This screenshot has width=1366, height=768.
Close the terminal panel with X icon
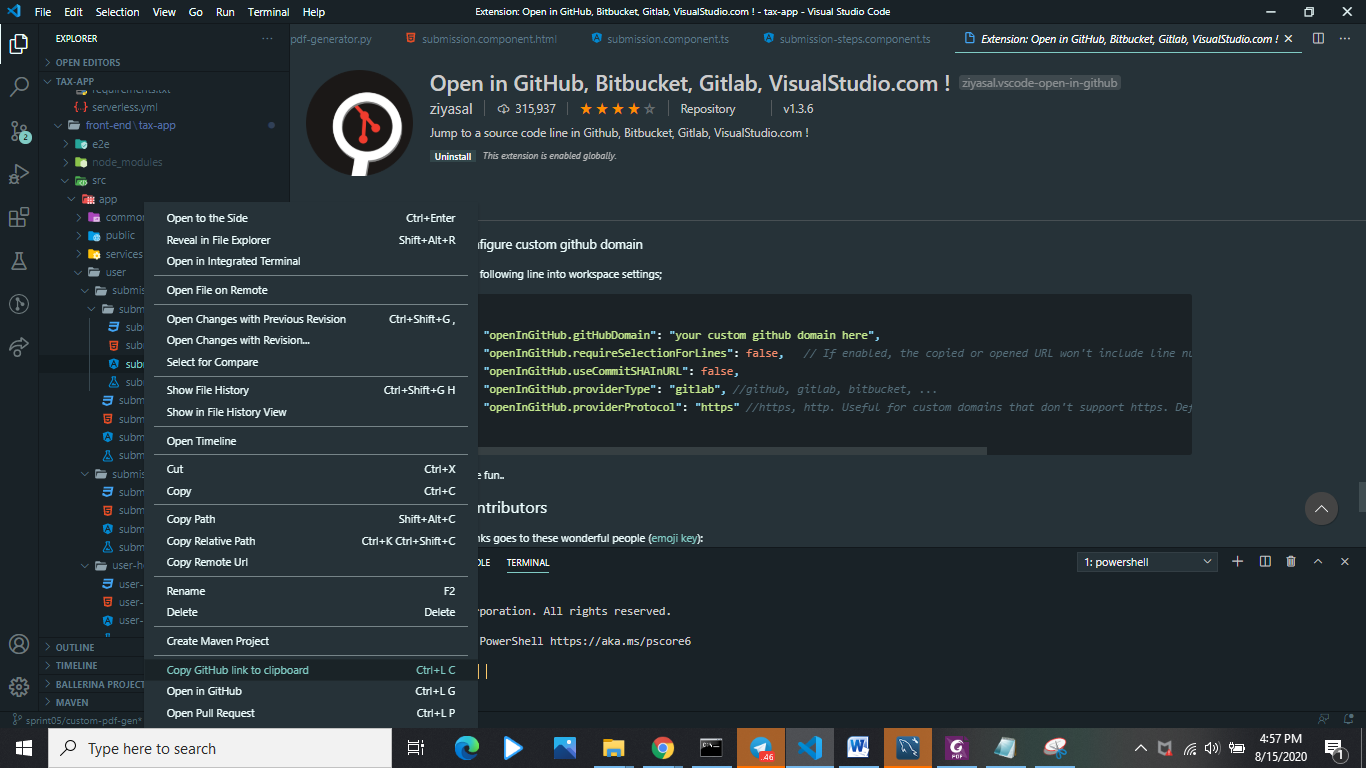point(1345,562)
